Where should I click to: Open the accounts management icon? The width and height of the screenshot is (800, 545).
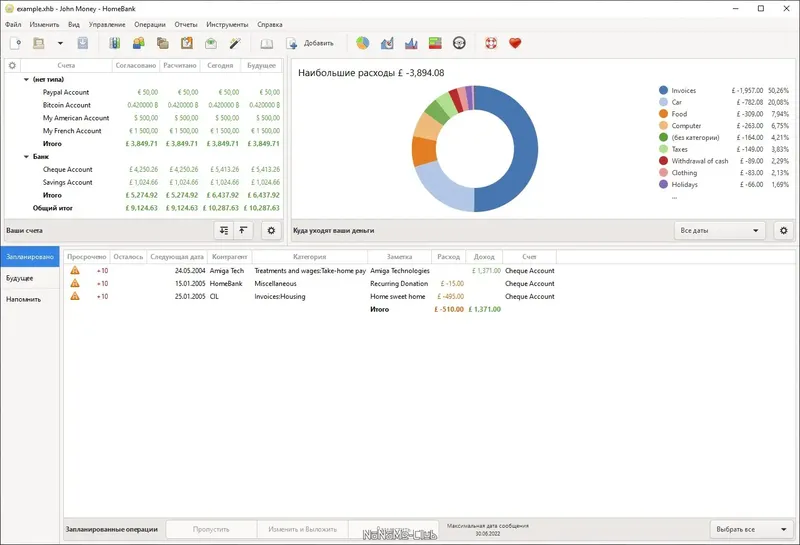tap(114, 43)
